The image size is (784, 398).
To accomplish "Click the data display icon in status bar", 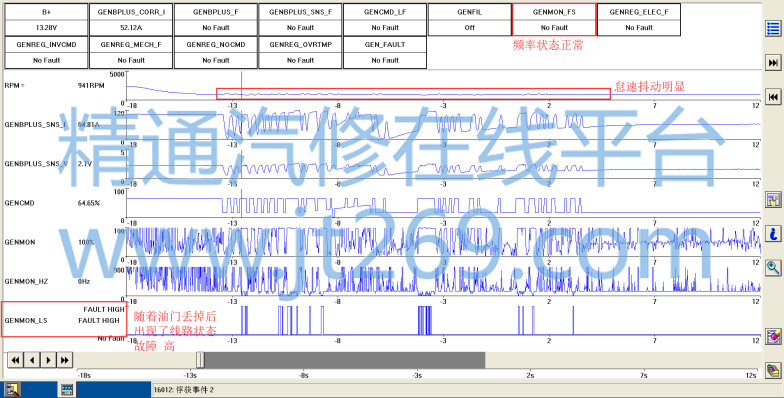I will point(66,390).
